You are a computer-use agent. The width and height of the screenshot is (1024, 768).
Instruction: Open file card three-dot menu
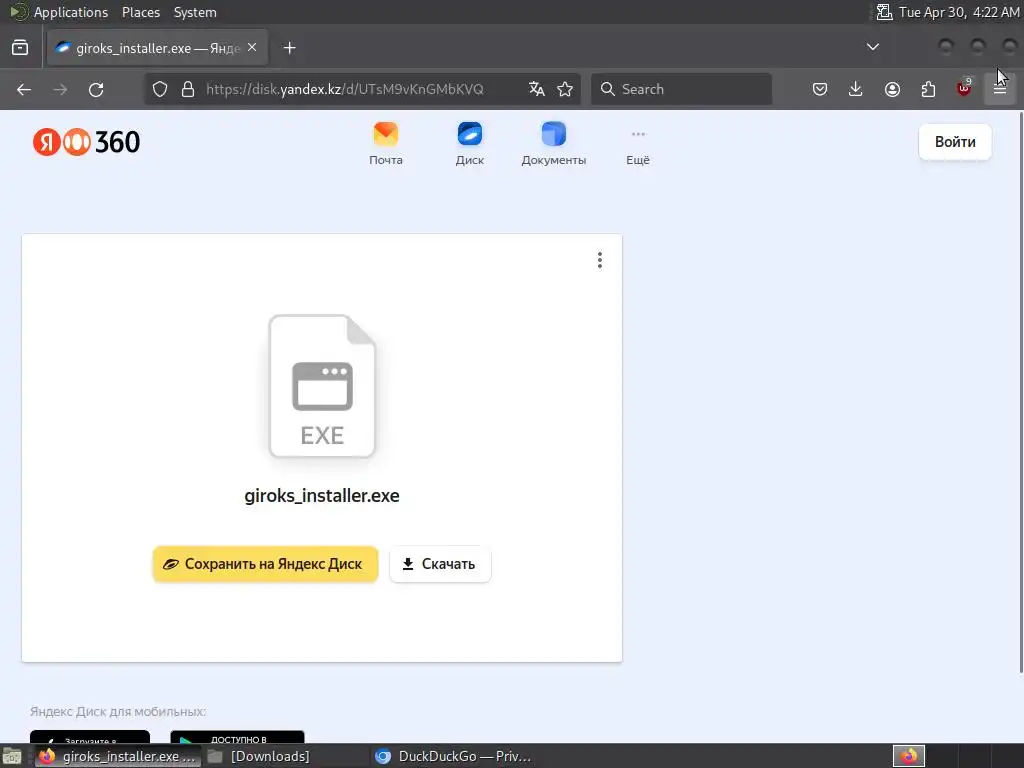point(600,260)
